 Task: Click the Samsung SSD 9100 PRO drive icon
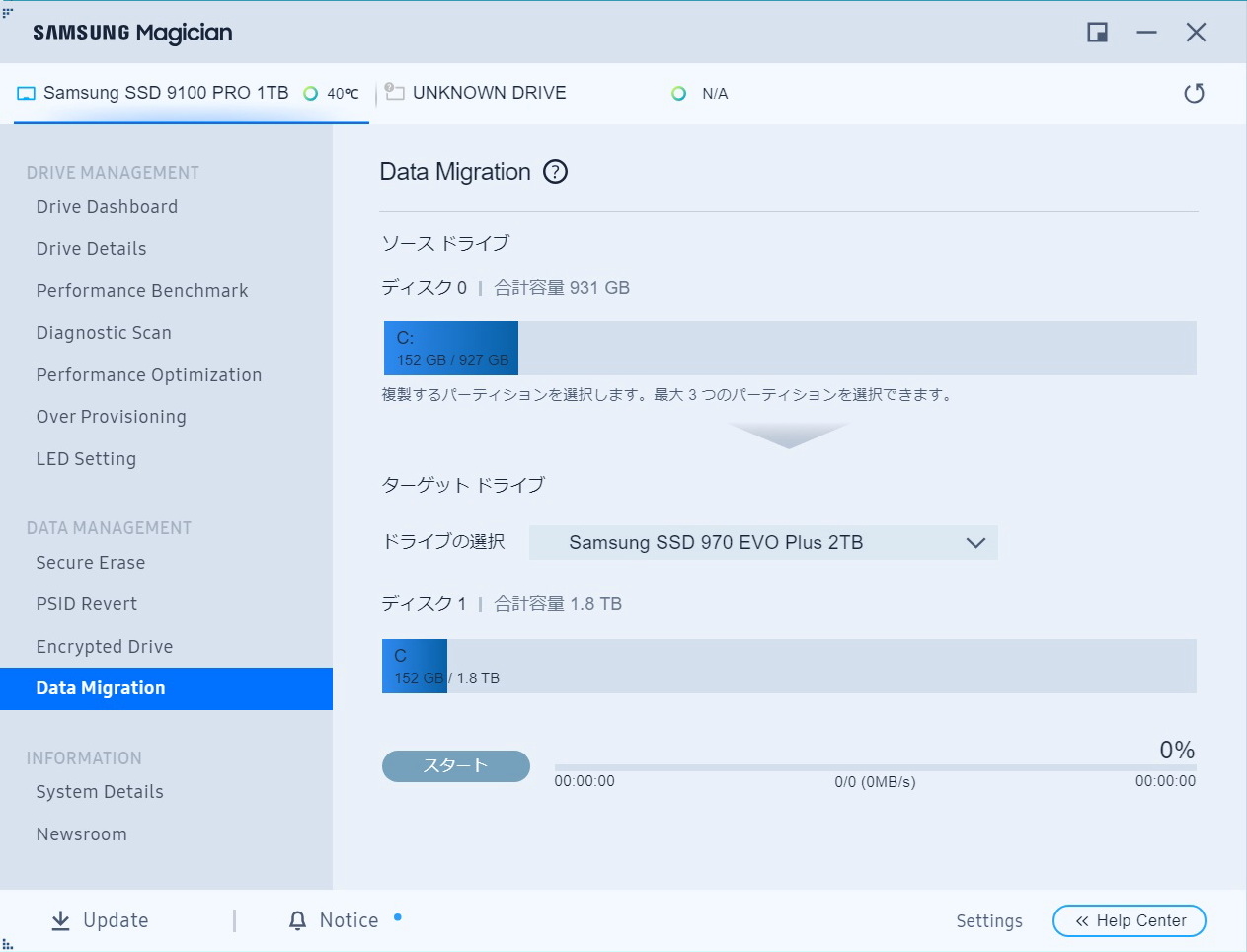[27, 94]
